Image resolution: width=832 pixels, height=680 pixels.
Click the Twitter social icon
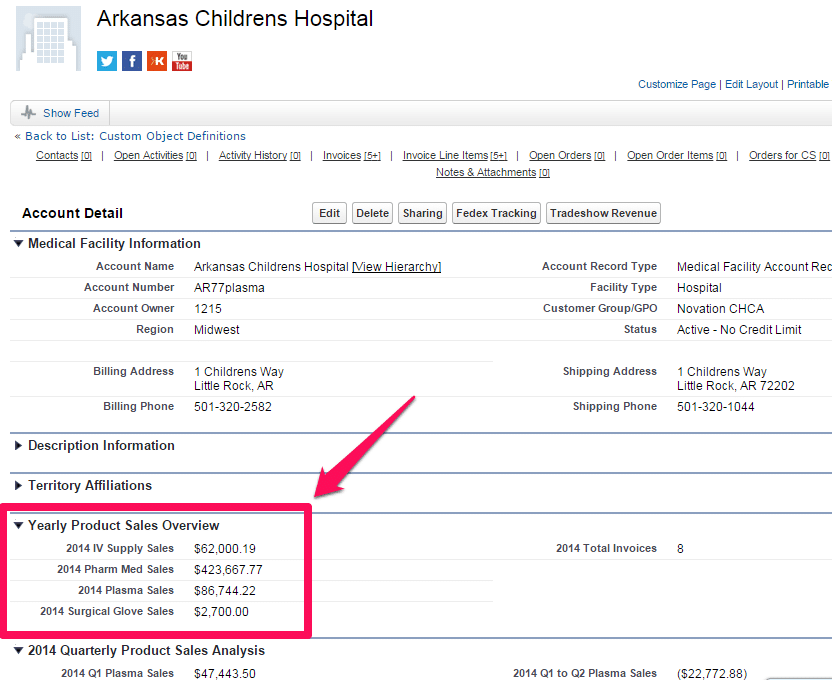[x=107, y=61]
